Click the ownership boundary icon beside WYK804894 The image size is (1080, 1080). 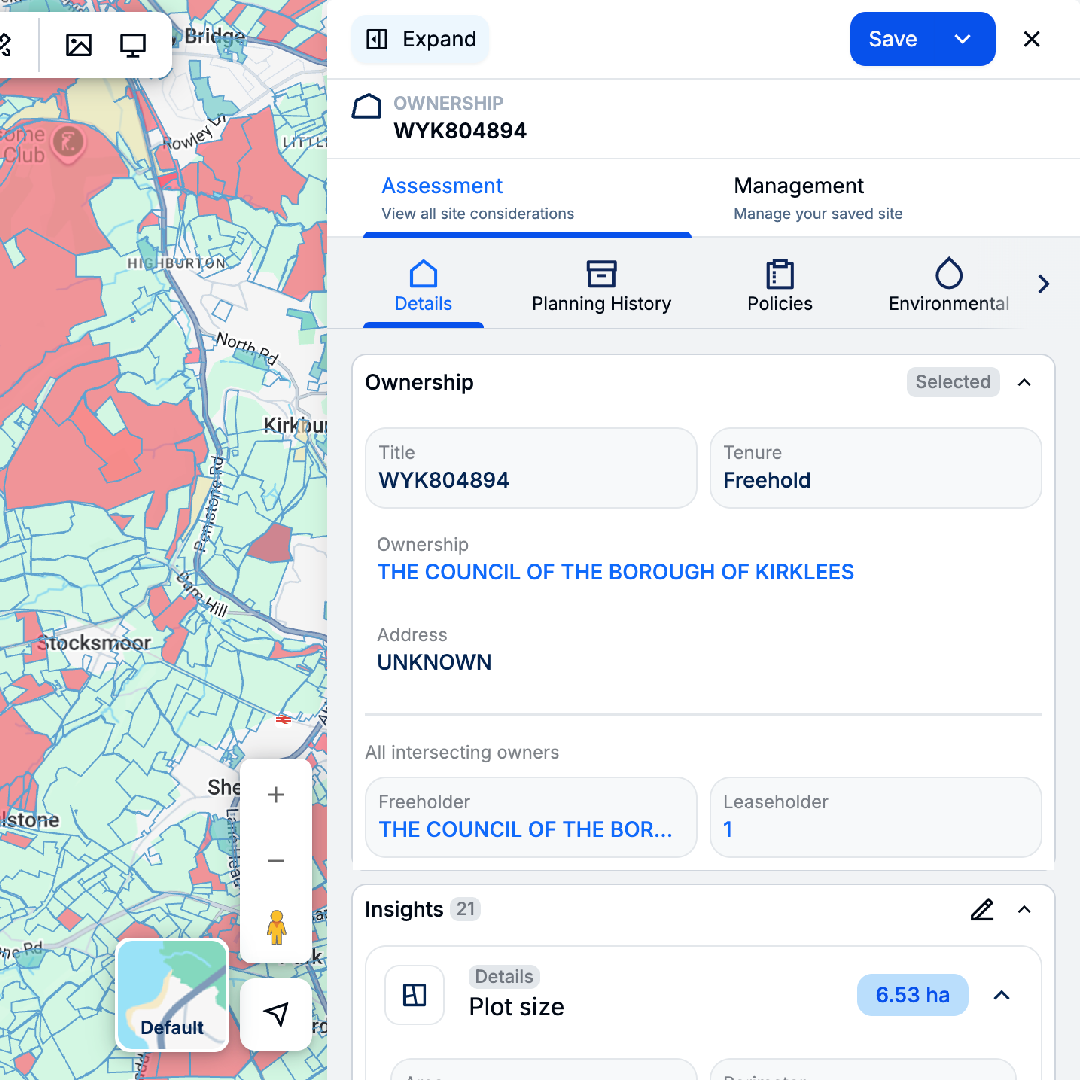coord(366,107)
